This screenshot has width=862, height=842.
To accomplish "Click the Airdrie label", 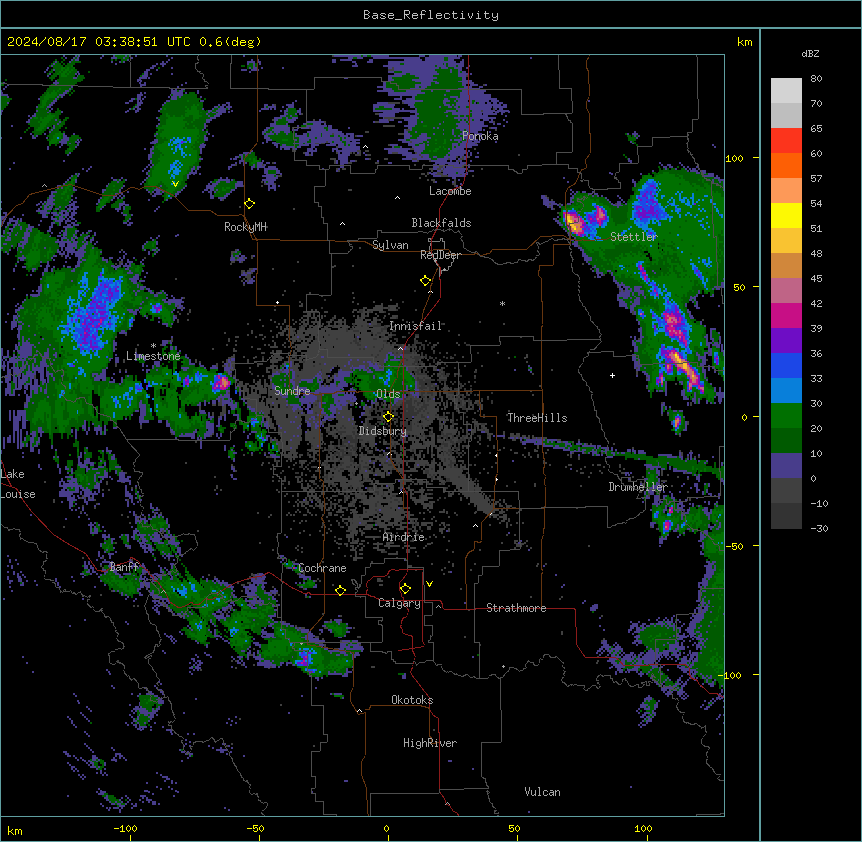I will point(404,537).
